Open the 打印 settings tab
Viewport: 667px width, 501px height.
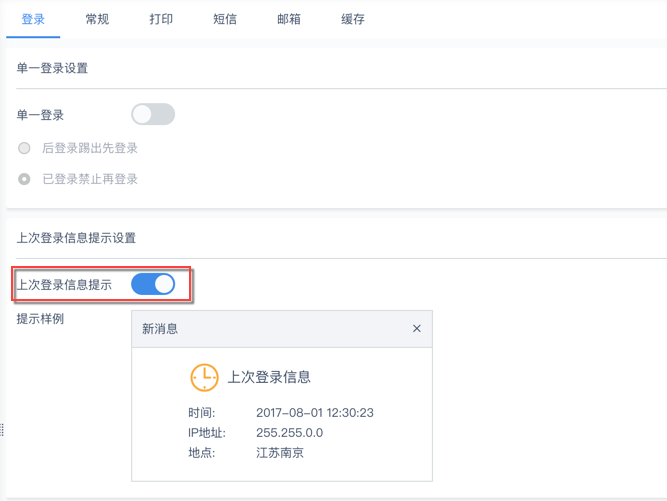pyautogui.click(x=161, y=19)
